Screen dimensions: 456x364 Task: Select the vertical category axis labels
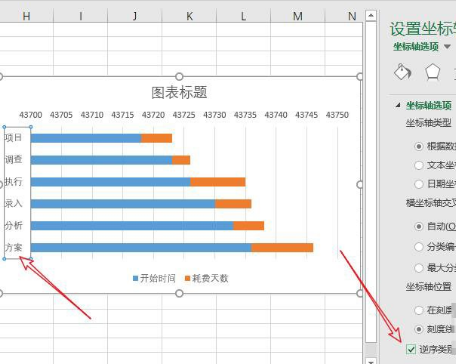click(x=17, y=193)
